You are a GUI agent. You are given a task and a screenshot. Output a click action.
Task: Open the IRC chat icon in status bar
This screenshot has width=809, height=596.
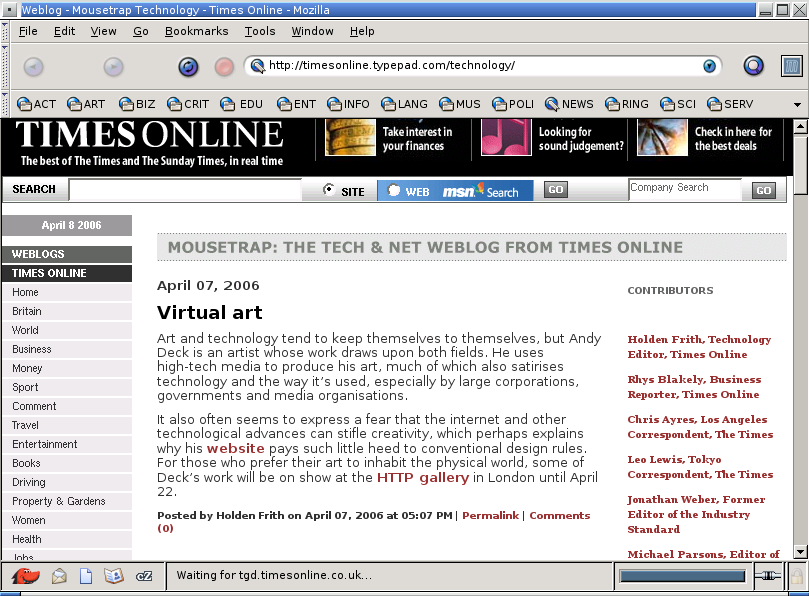tap(144, 575)
